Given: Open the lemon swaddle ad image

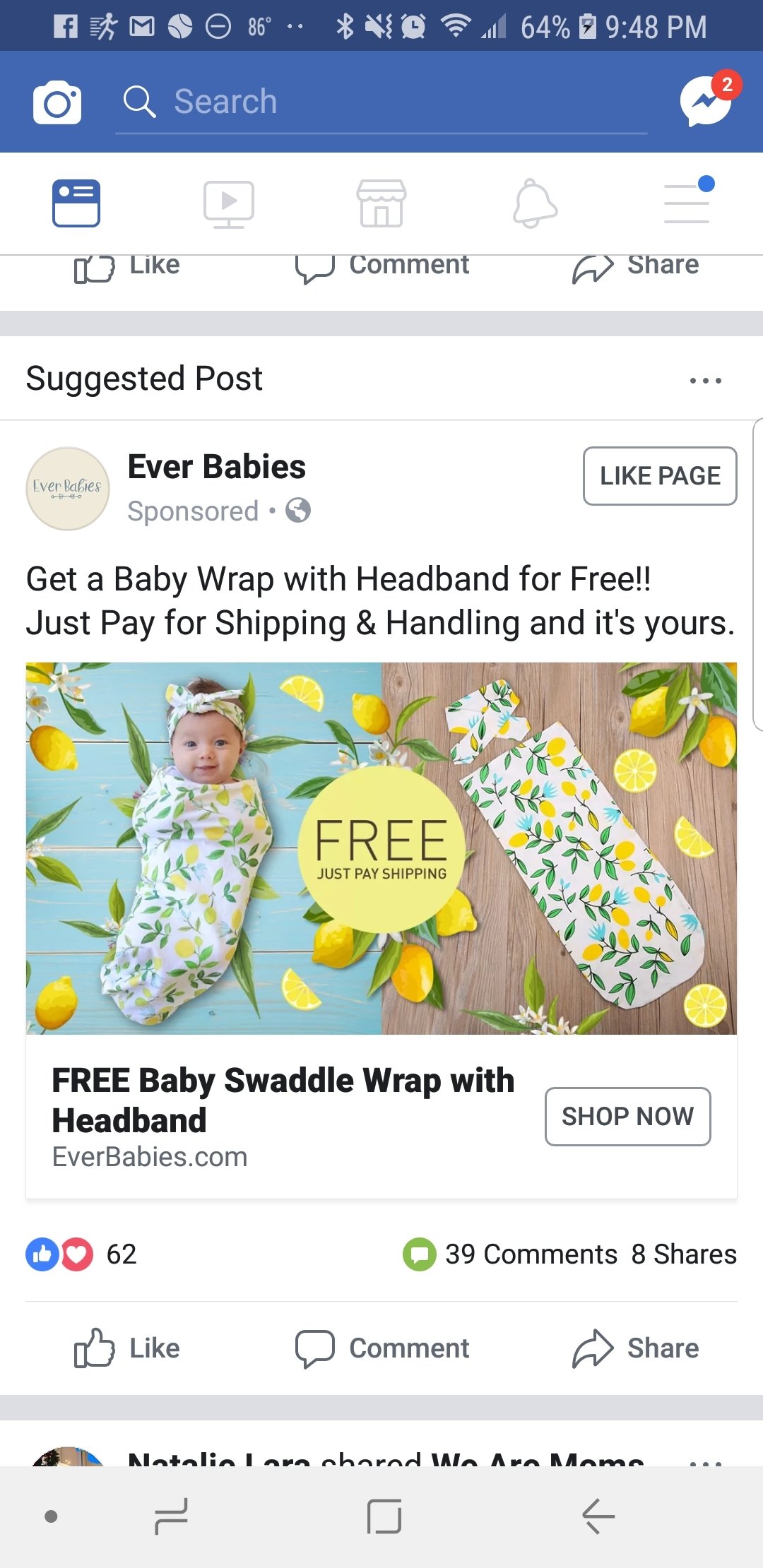Looking at the screenshot, I should pos(381,848).
